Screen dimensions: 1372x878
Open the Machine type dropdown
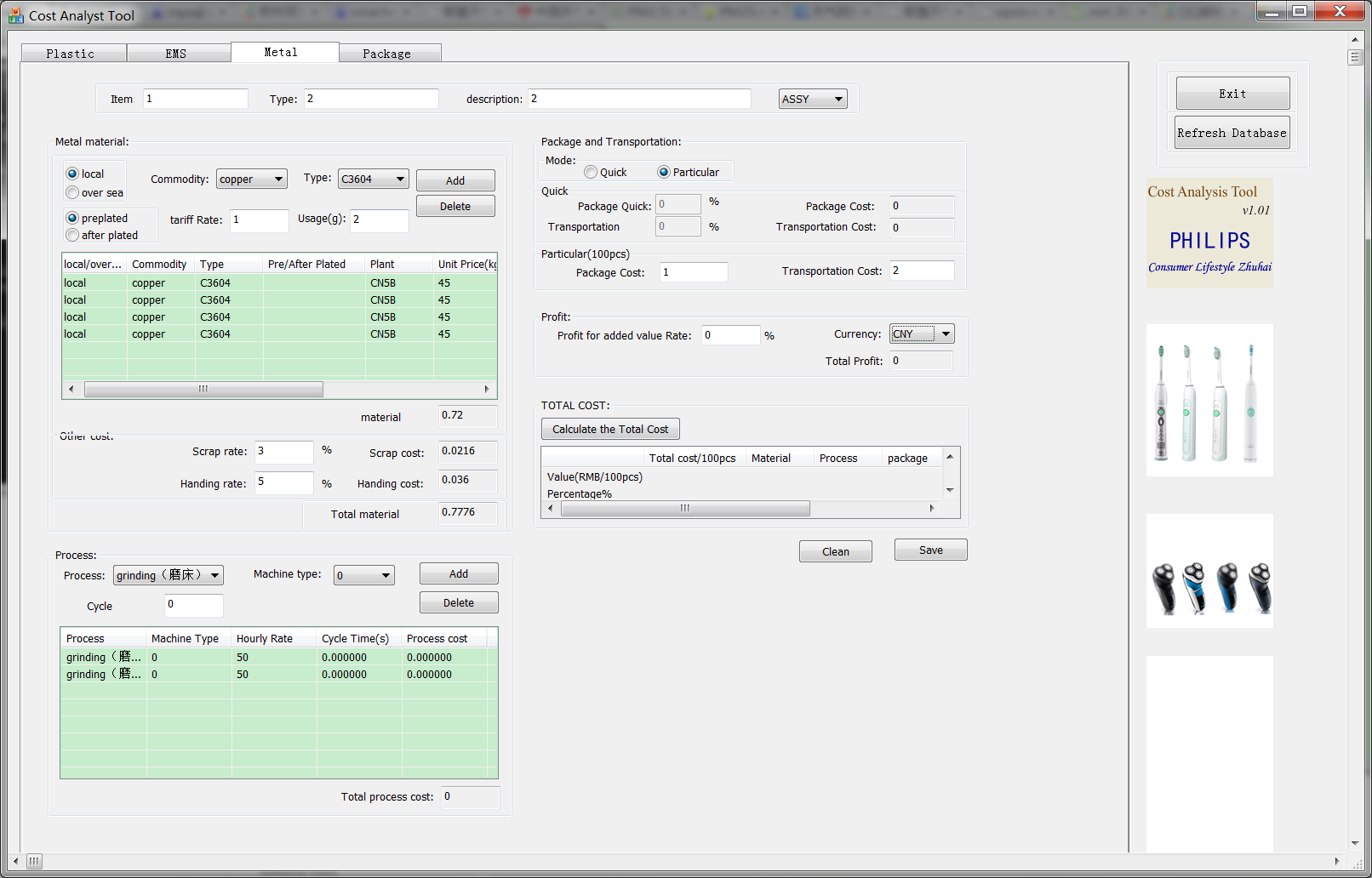pos(364,575)
